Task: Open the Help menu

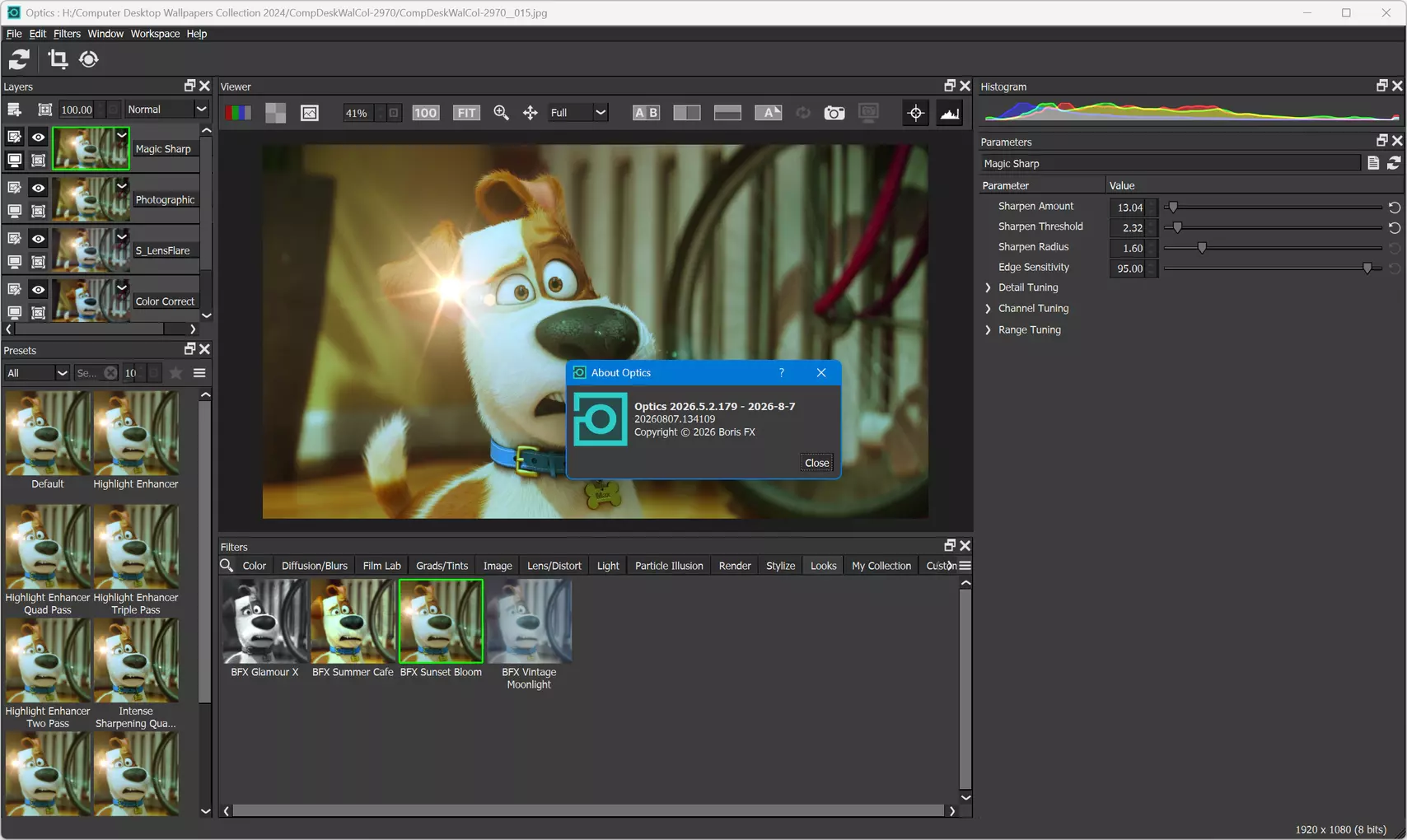Action: tap(197, 34)
